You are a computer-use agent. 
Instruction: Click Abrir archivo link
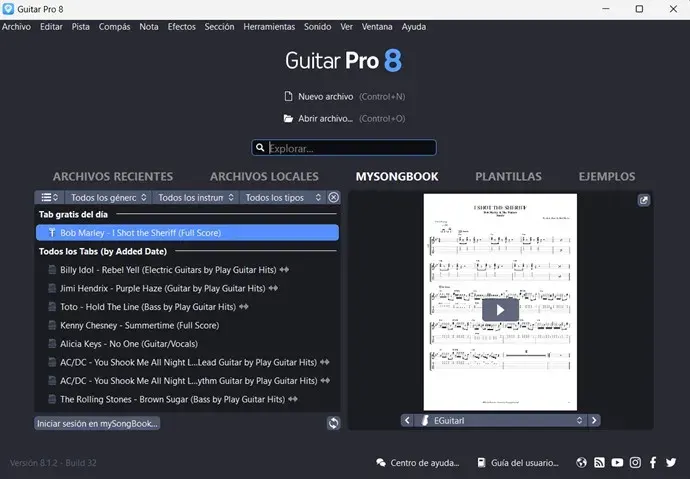point(326,118)
